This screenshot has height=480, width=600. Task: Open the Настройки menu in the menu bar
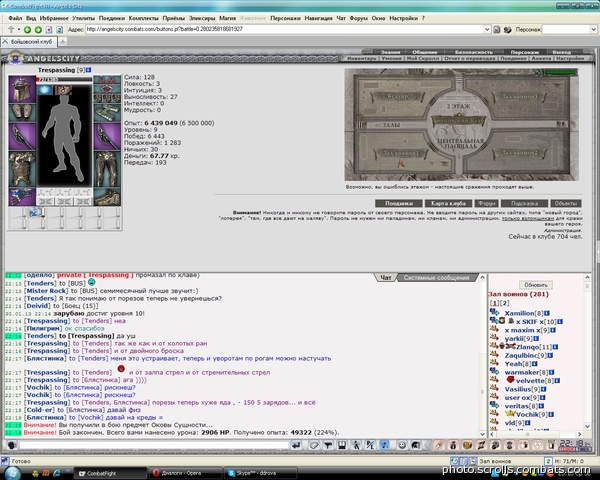tap(403, 18)
